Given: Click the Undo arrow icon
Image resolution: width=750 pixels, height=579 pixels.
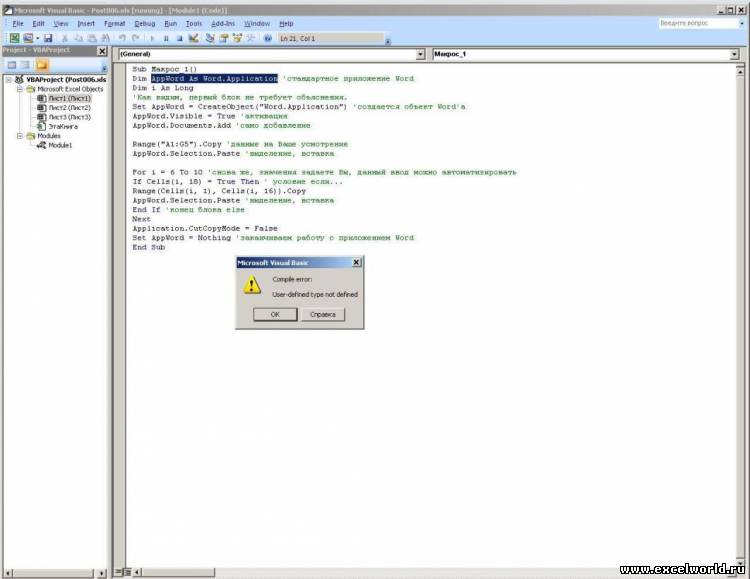Looking at the screenshot, I should [122, 38].
